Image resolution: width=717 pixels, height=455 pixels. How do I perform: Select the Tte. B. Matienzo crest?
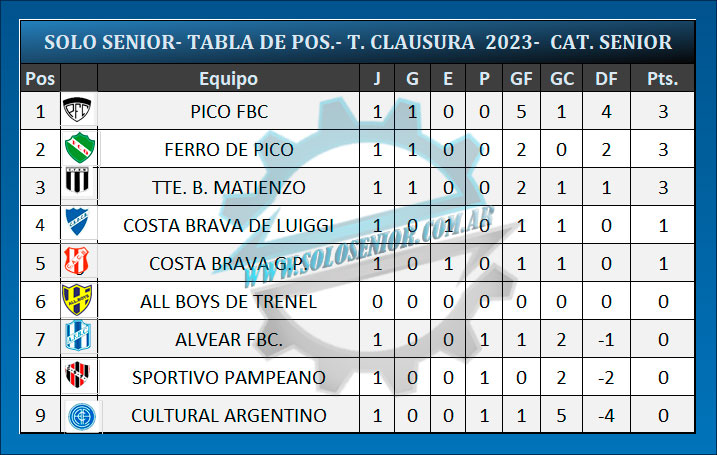pyautogui.click(x=78, y=187)
